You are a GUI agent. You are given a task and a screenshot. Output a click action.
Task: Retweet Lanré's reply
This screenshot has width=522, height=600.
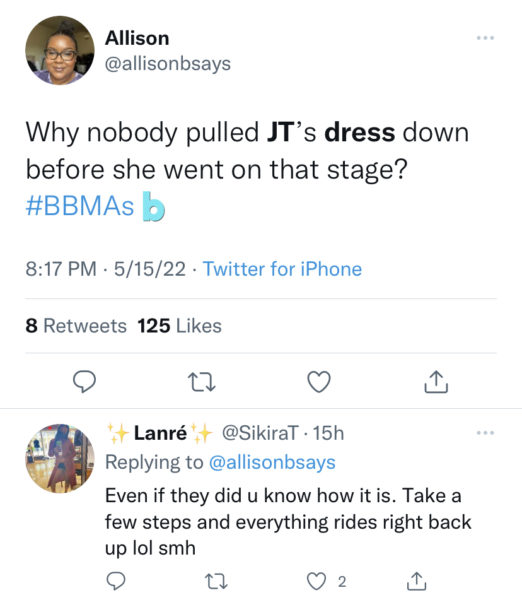(216, 582)
